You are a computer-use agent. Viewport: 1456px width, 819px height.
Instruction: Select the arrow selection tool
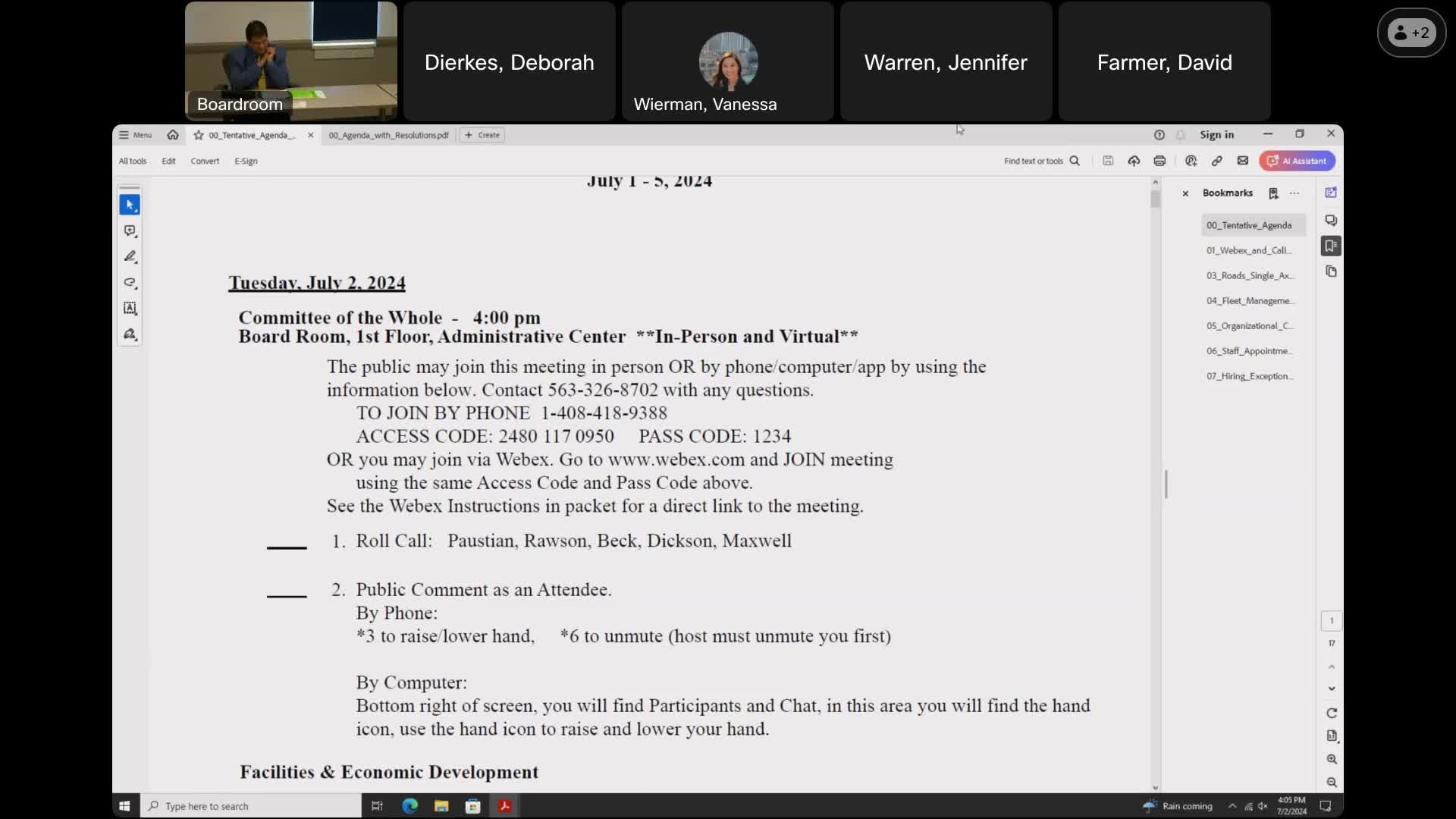pyautogui.click(x=130, y=205)
